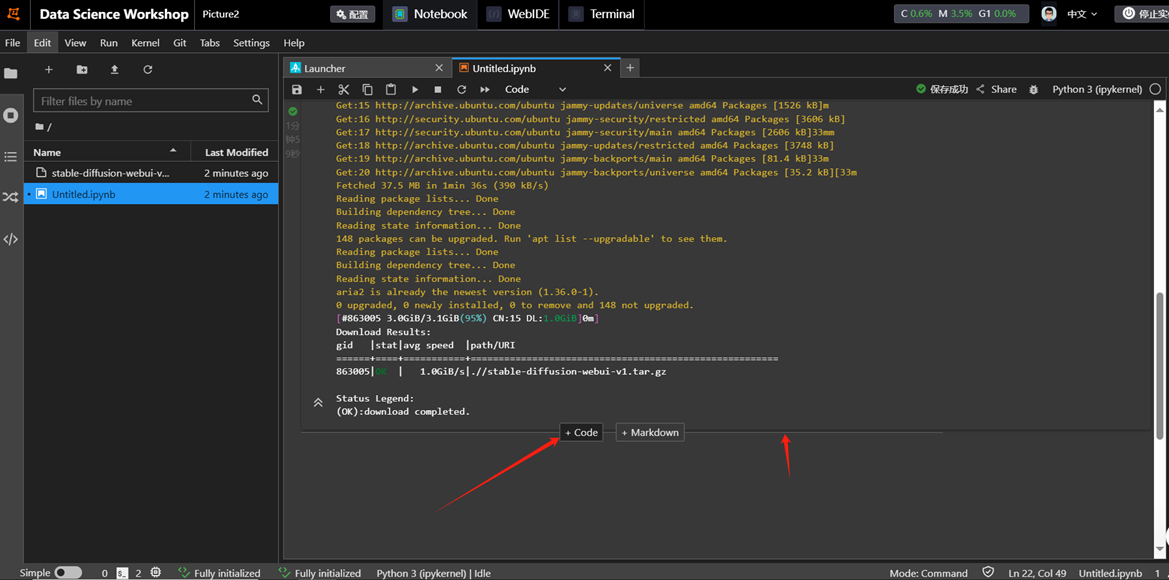This screenshot has width=1169, height=580.
Task: Open the Running Terminals and Kernels sidebar
Action: click(11, 115)
